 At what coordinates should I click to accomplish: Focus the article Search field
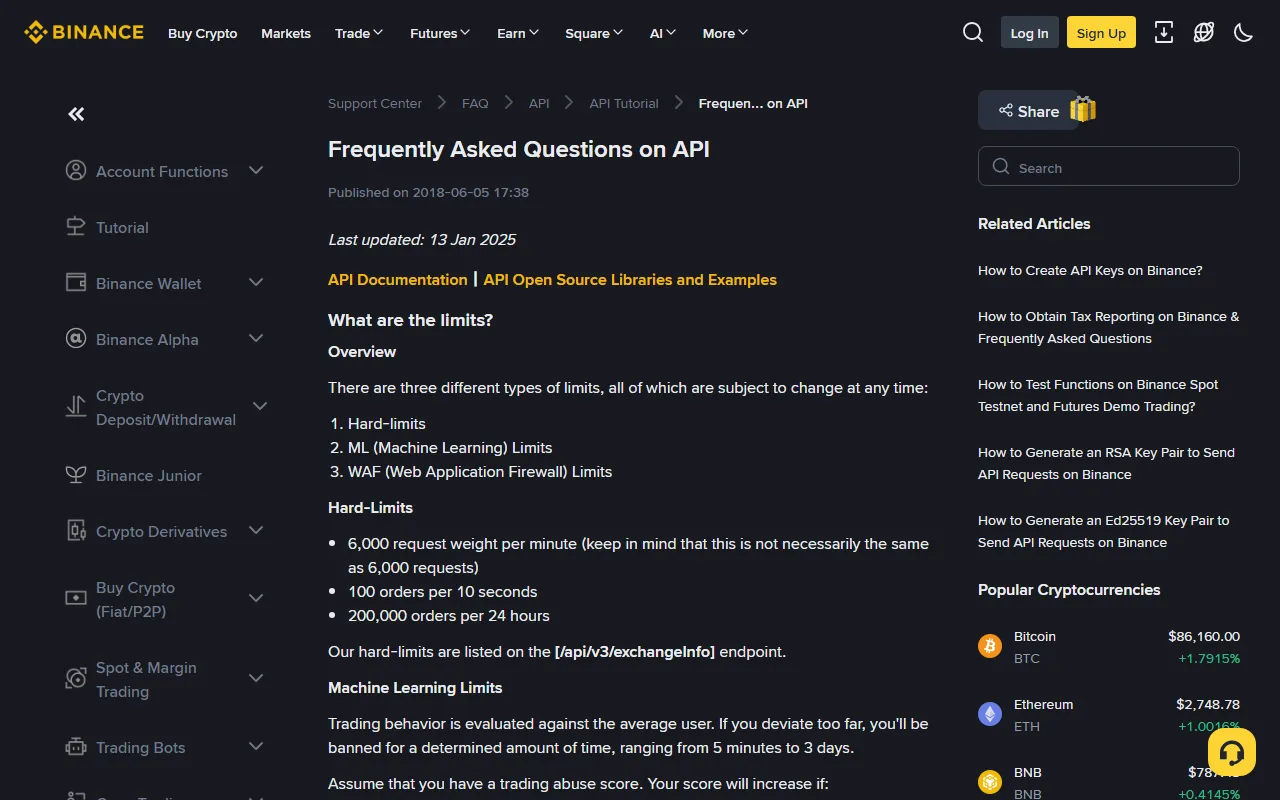[x=1109, y=167]
